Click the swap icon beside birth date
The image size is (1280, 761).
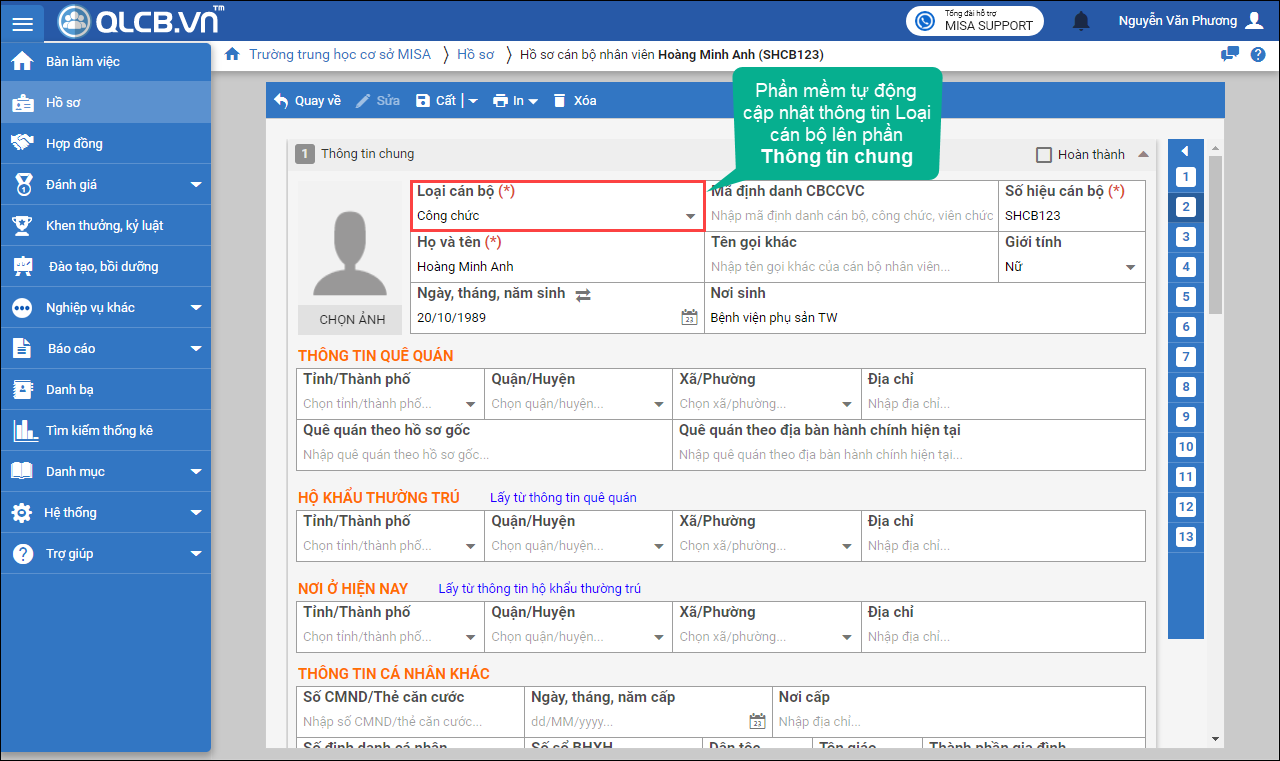pyautogui.click(x=583, y=294)
